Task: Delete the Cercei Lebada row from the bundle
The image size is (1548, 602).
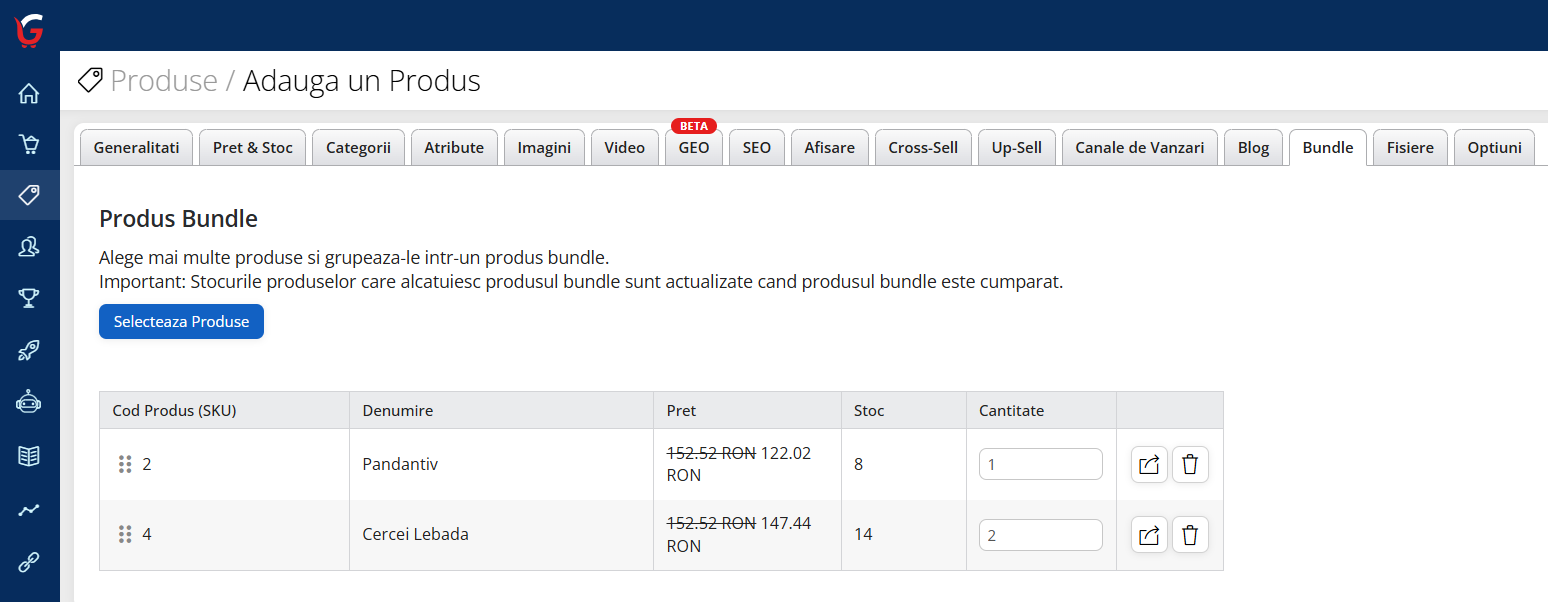Action: [x=1190, y=535]
